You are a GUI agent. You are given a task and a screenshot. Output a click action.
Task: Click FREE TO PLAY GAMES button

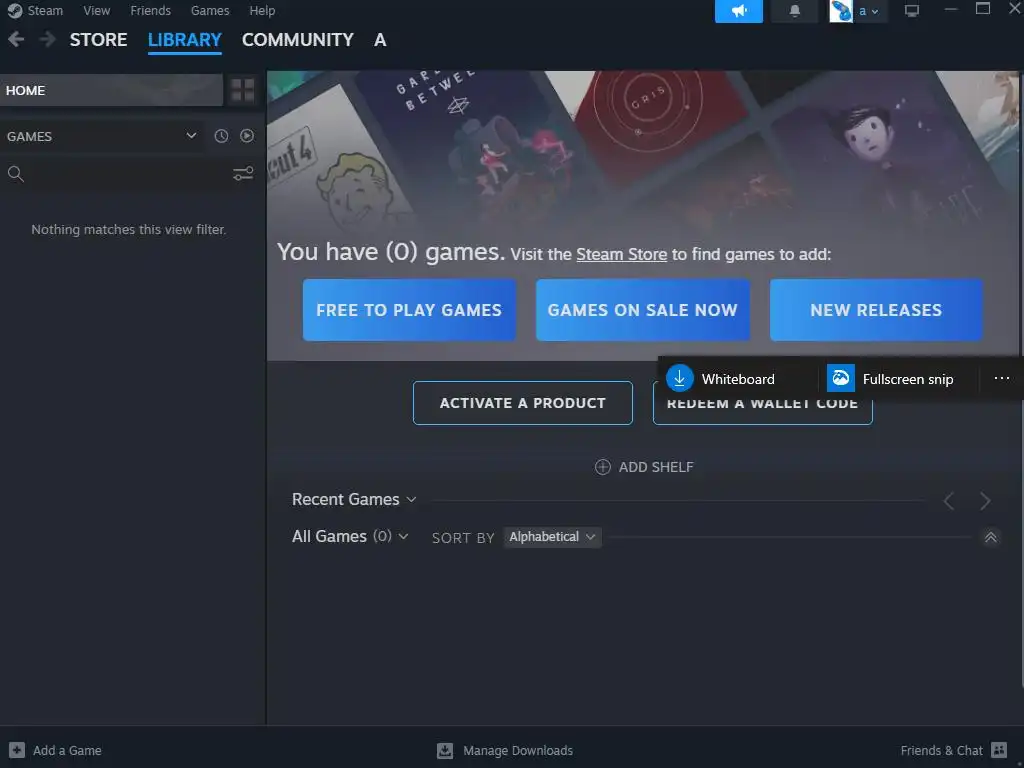409,310
